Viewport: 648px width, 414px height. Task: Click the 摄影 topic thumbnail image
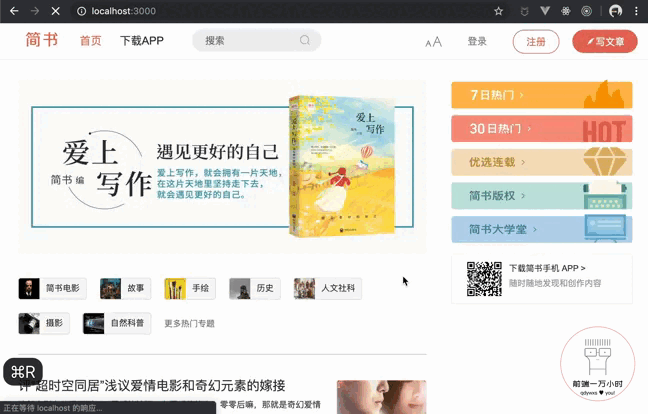pos(29,323)
